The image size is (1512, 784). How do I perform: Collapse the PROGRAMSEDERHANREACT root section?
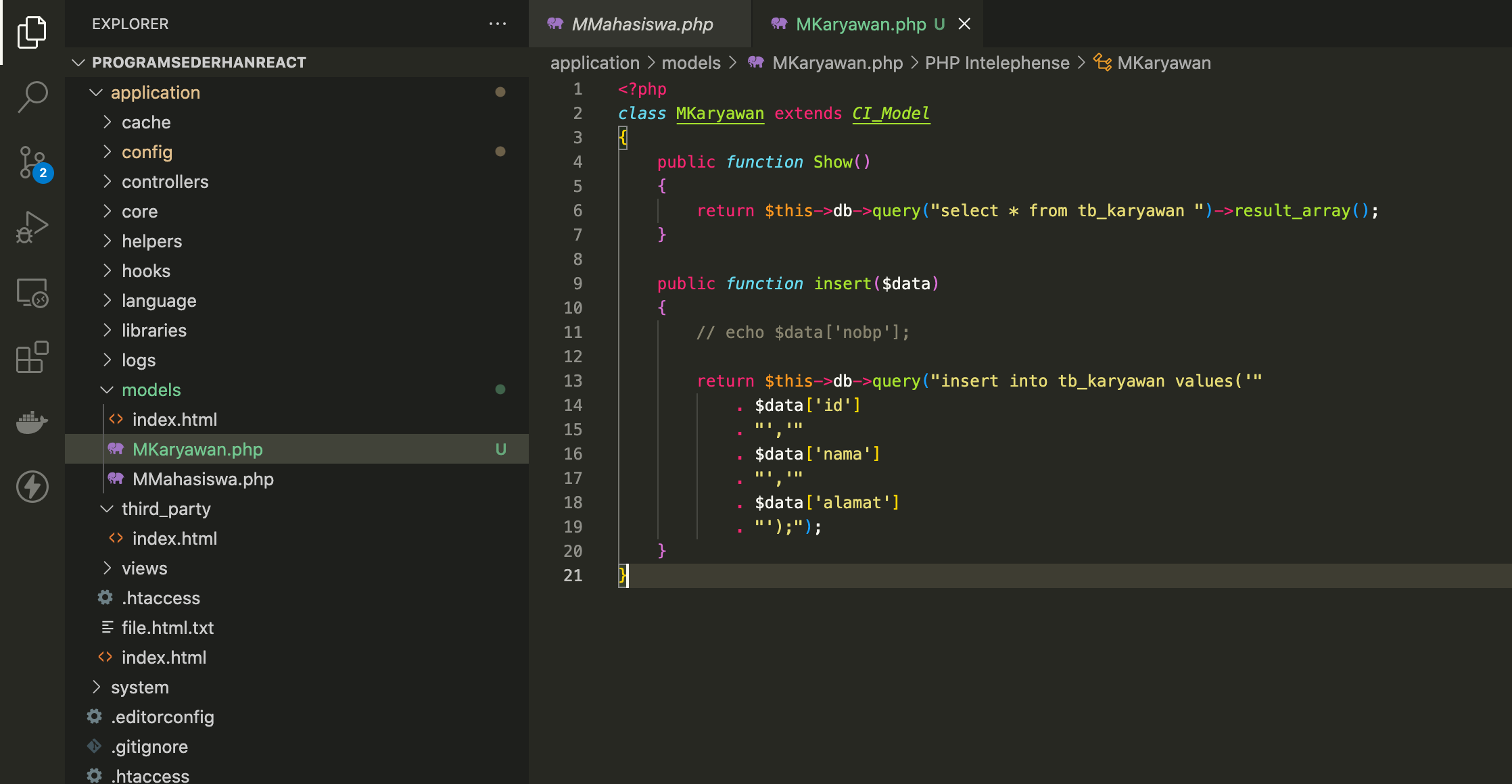point(198,62)
